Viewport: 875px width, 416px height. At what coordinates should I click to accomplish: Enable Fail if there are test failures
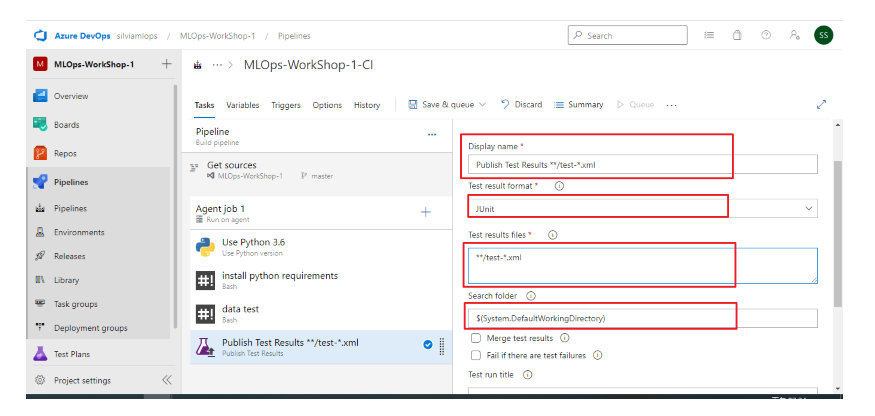click(476, 355)
